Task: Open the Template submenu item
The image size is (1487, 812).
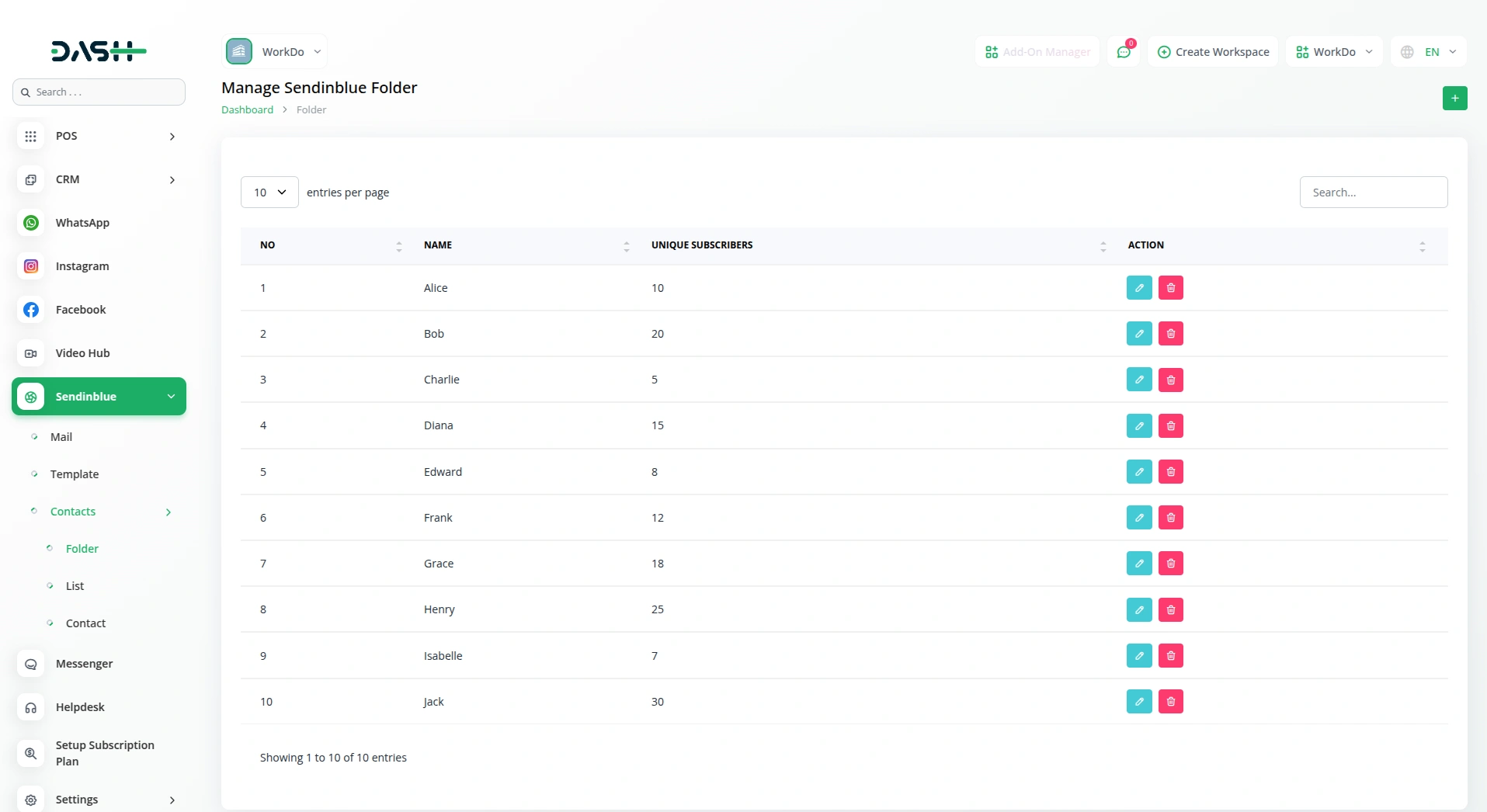Action: coord(75,474)
